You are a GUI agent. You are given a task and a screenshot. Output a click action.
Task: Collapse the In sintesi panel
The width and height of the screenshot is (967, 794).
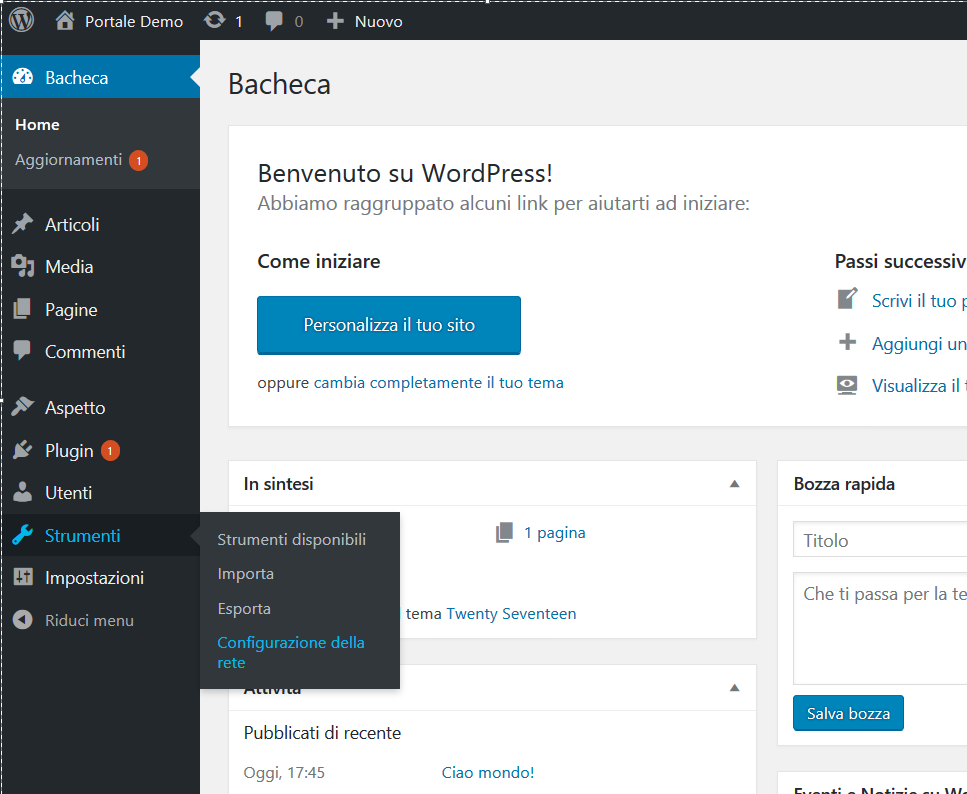tap(734, 484)
